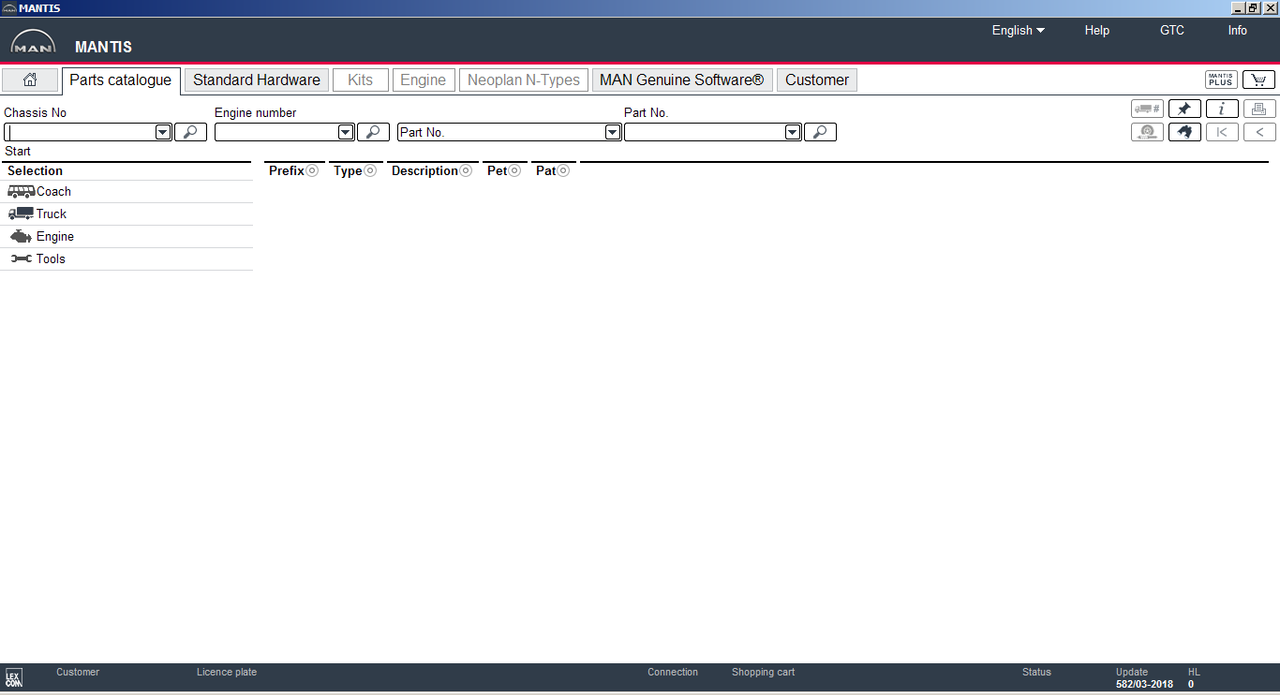This screenshot has height=695, width=1280.
Task: Close the MANTIS window
Action: [1270, 7]
